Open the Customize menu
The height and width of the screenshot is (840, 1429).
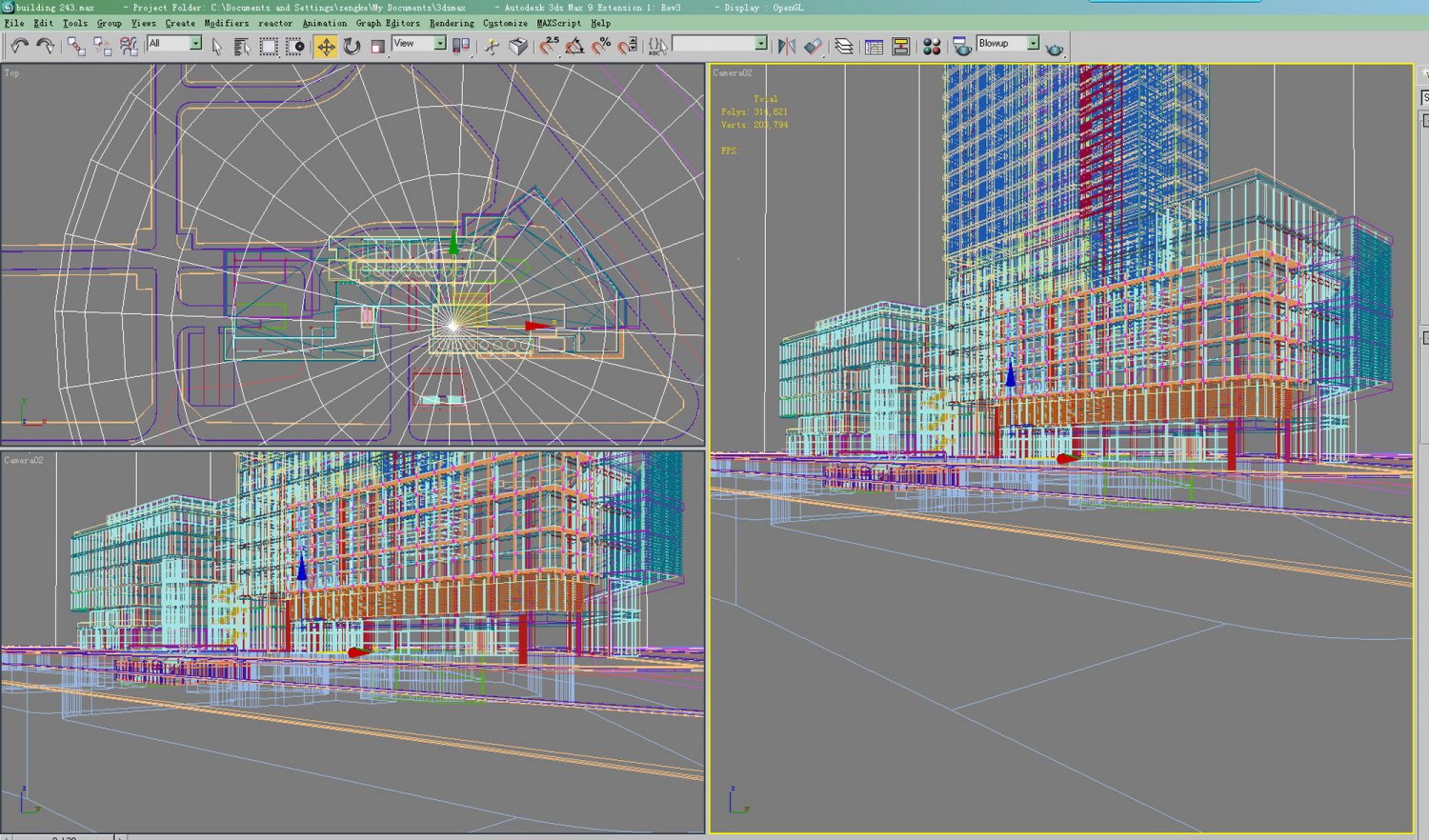click(x=505, y=23)
